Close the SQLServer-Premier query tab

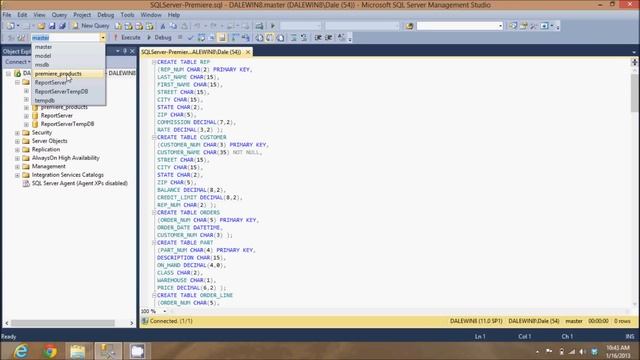[x=248, y=52]
